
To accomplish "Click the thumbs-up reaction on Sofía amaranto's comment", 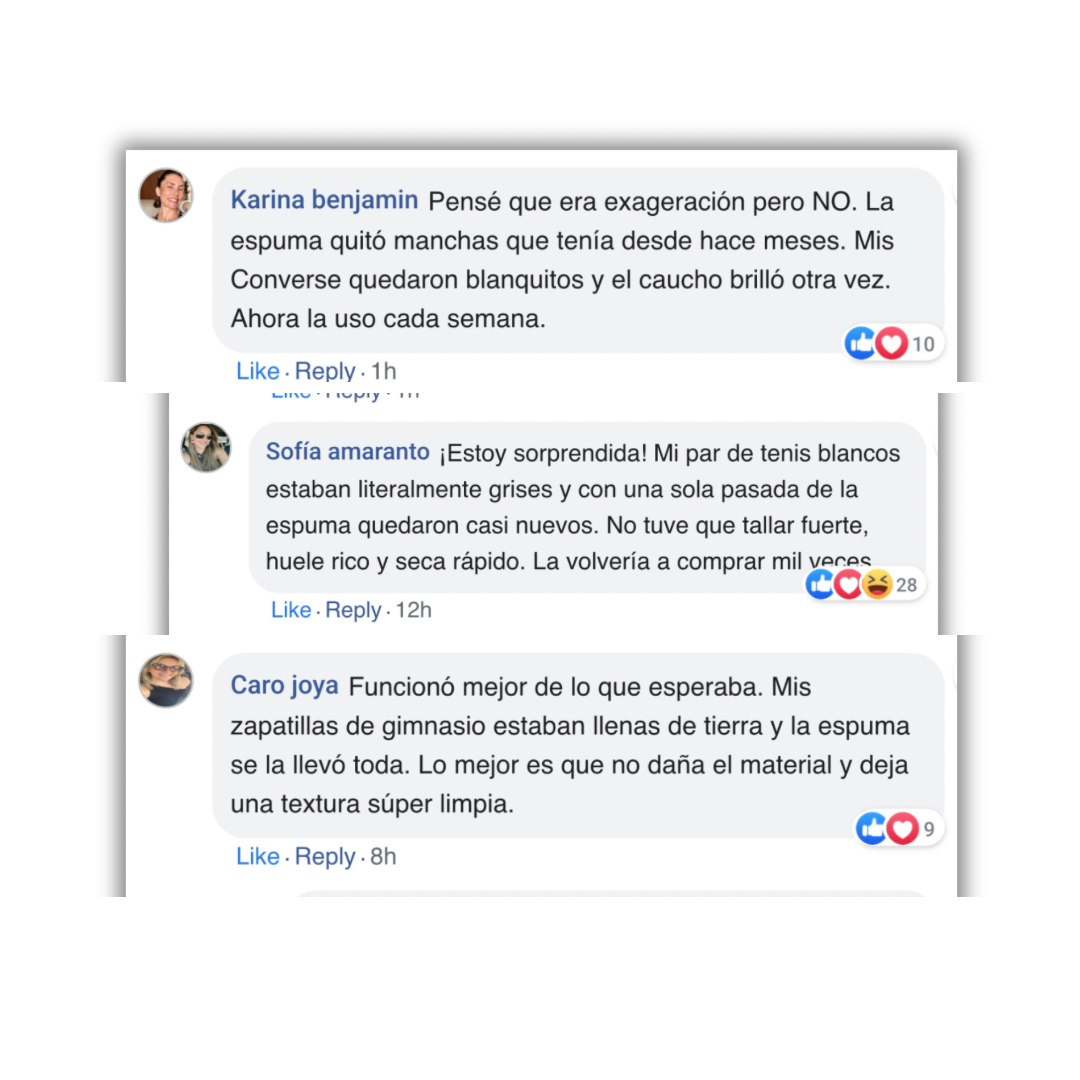I will pos(820,585).
